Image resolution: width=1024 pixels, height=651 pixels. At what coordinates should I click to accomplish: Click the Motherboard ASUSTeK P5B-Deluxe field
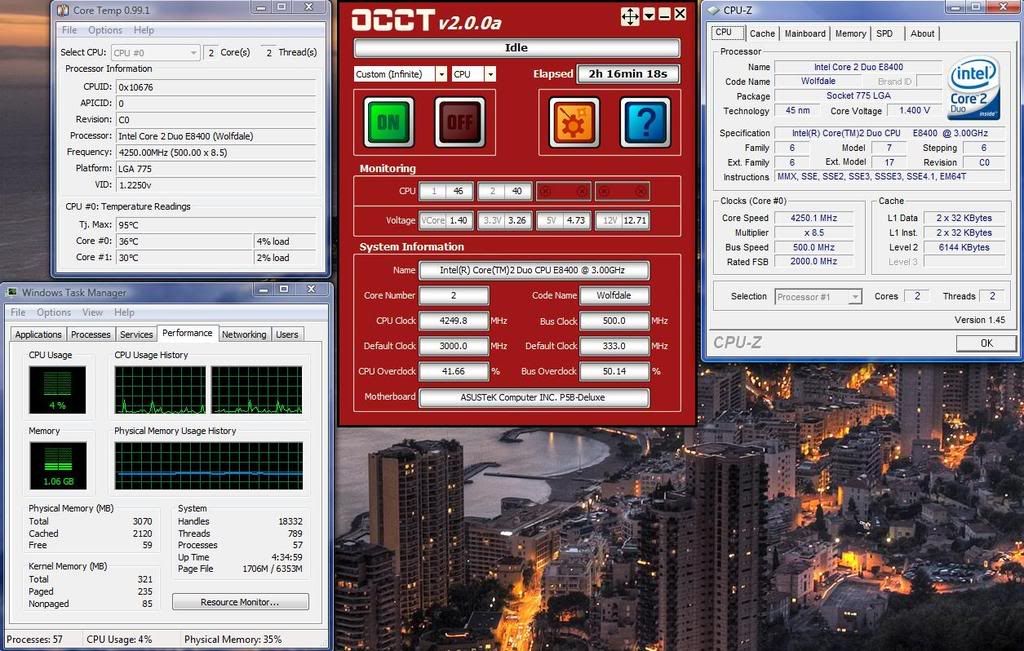(x=534, y=398)
